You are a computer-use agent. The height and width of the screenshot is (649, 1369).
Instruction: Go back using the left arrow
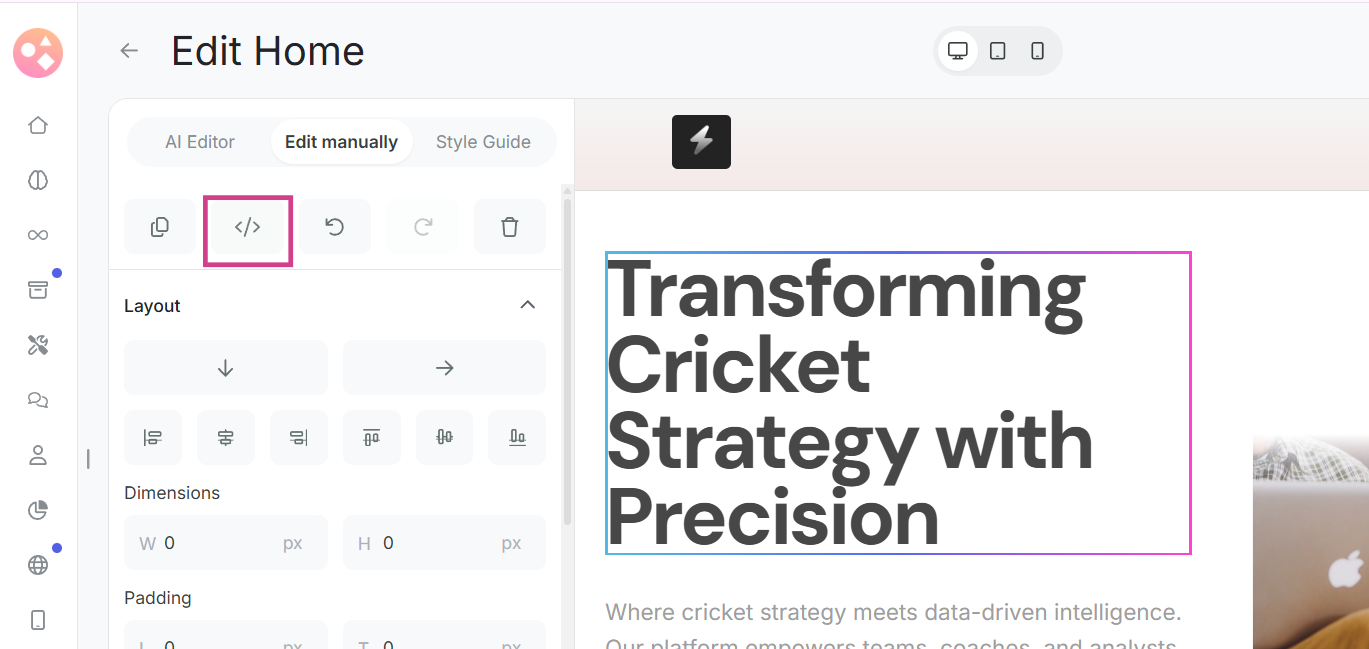pos(129,51)
